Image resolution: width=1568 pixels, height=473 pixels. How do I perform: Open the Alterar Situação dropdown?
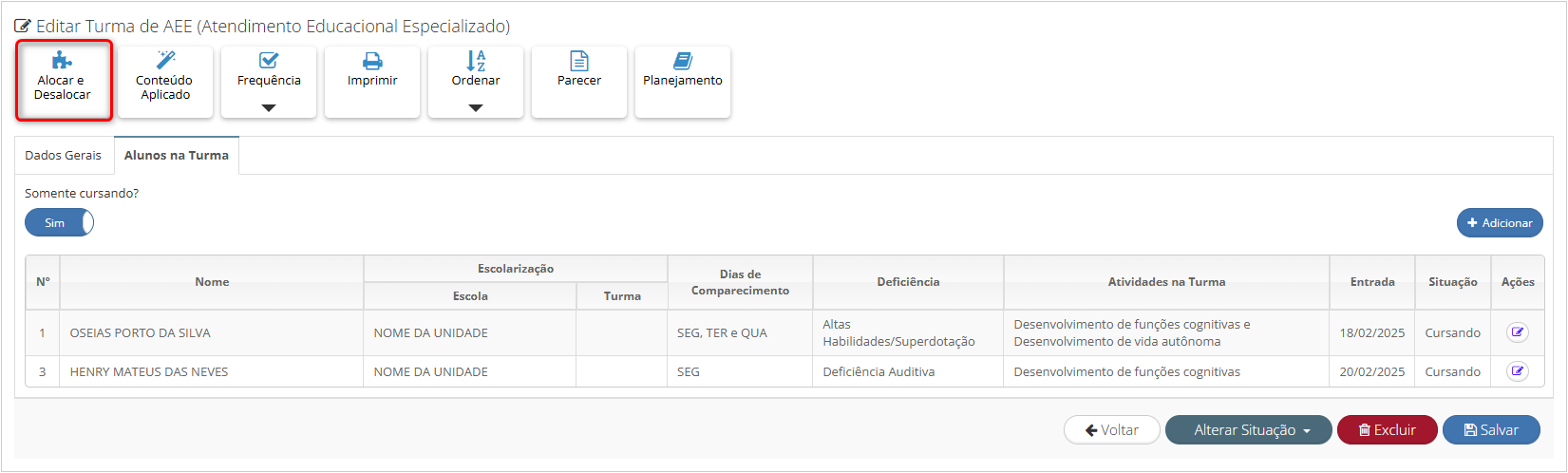[1248, 430]
